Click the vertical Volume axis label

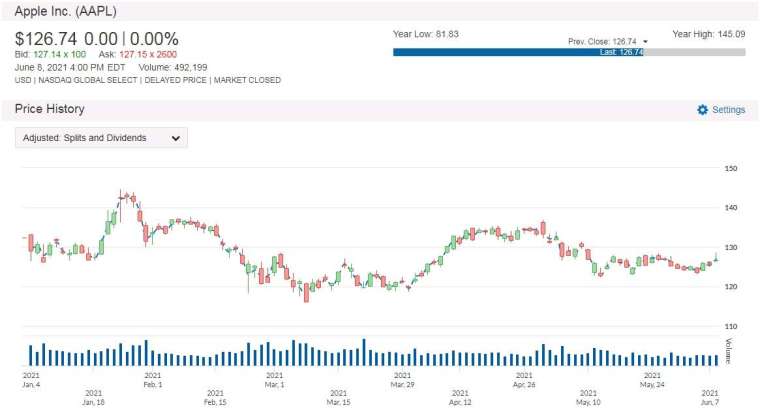click(728, 351)
